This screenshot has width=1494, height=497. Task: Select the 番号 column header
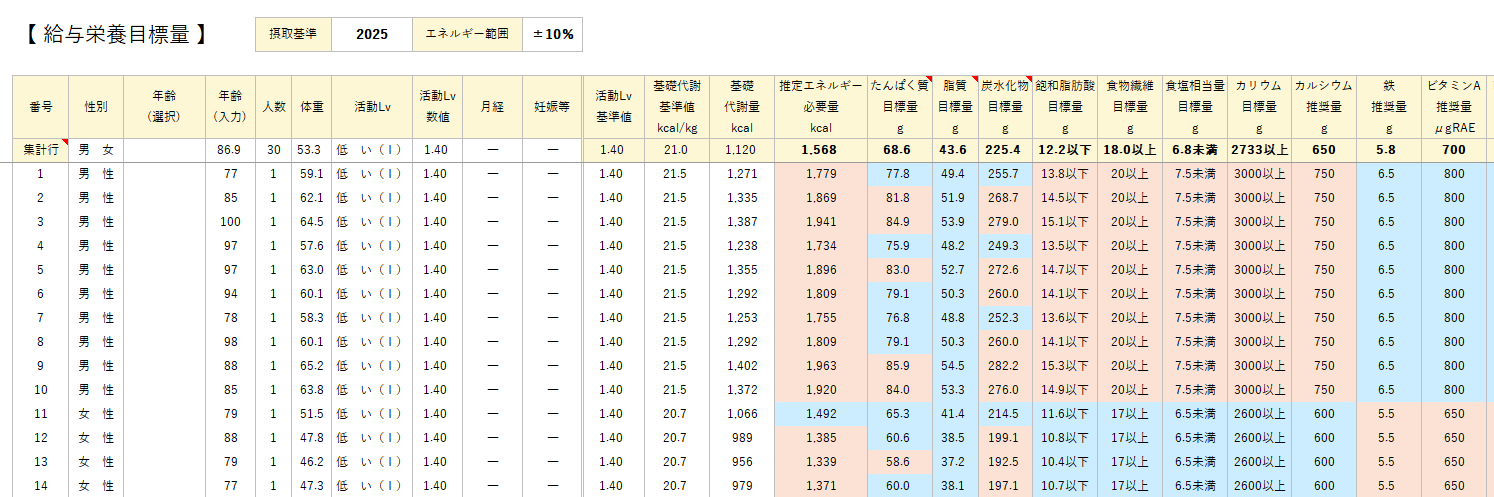41,106
